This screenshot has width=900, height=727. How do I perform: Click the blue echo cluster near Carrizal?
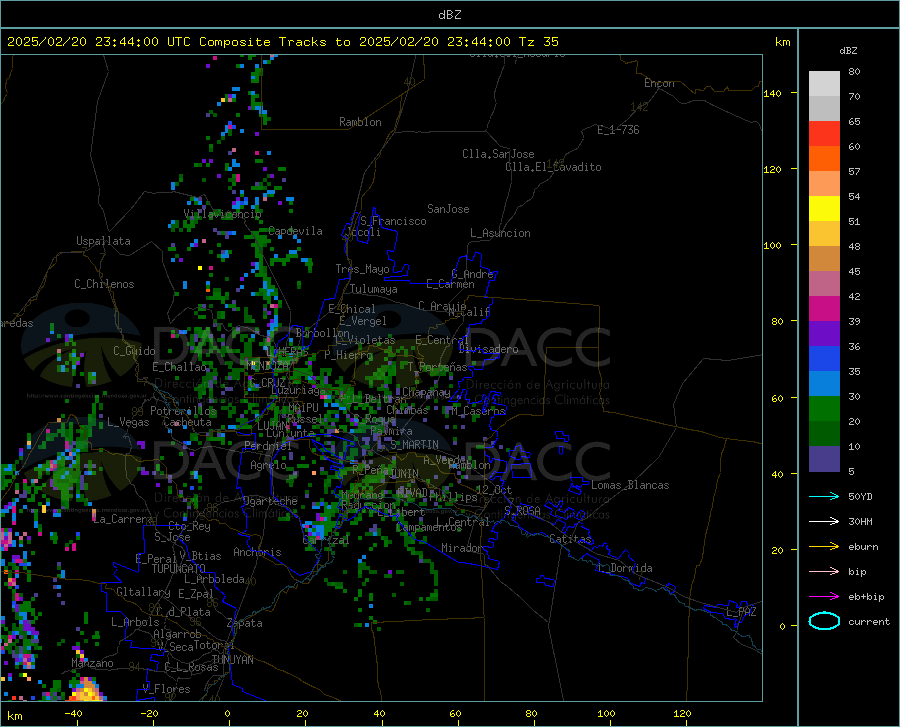pos(315,528)
